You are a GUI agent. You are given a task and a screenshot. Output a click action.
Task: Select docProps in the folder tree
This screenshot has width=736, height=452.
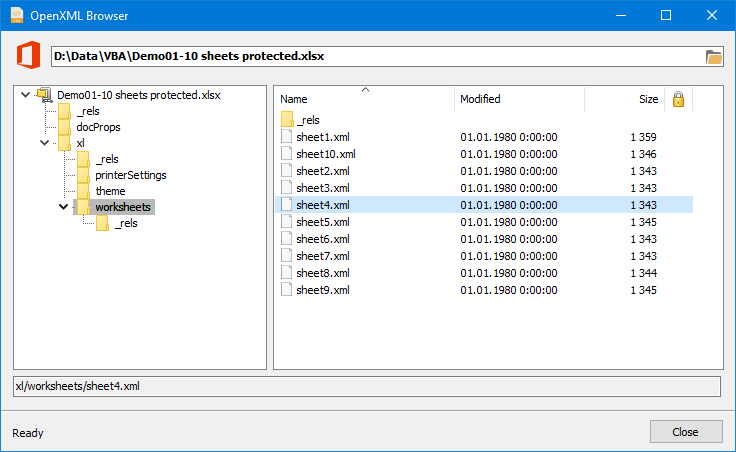tap(98, 127)
